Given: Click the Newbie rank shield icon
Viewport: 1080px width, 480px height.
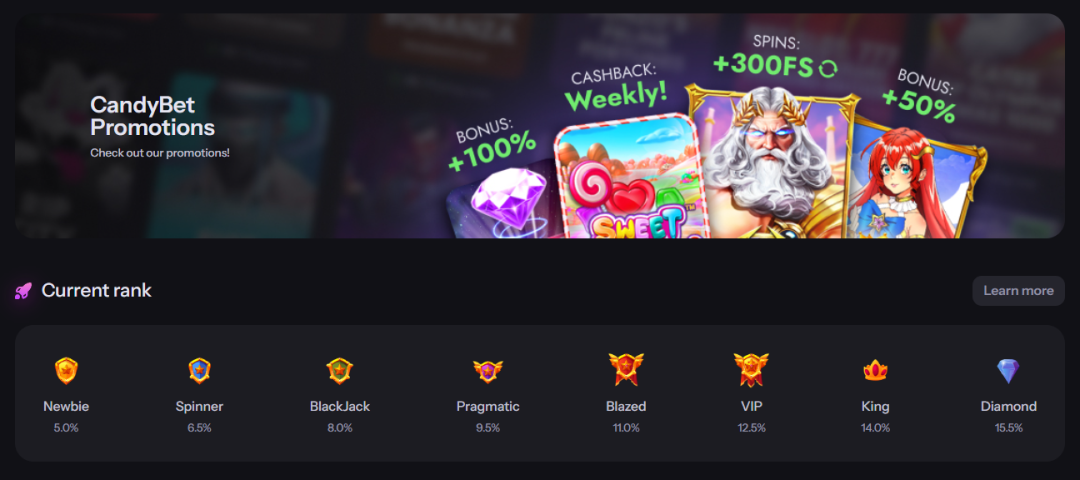Looking at the screenshot, I should [x=66, y=371].
